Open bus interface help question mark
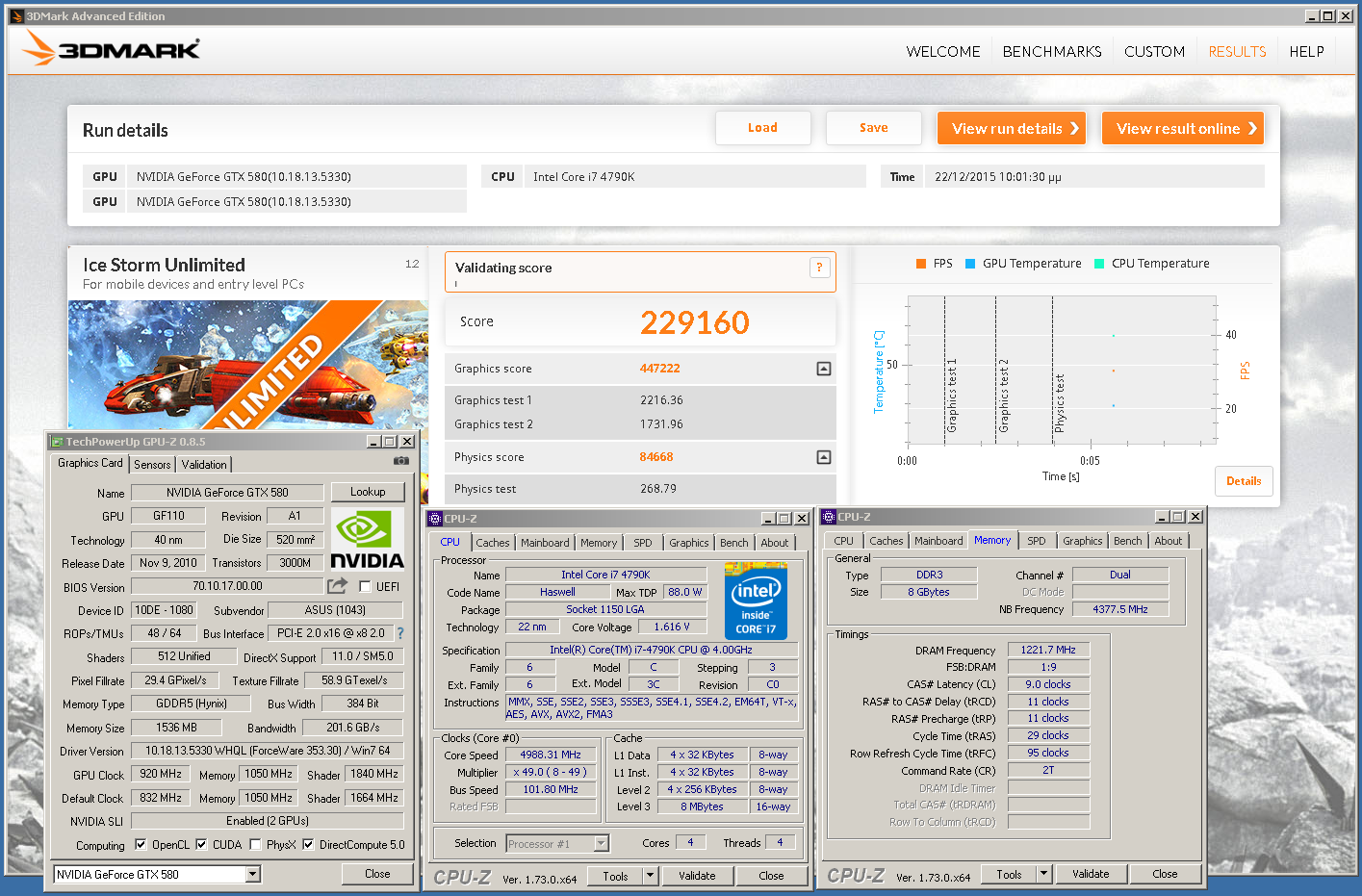Viewport: 1362px width, 896px height. click(x=400, y=633)
